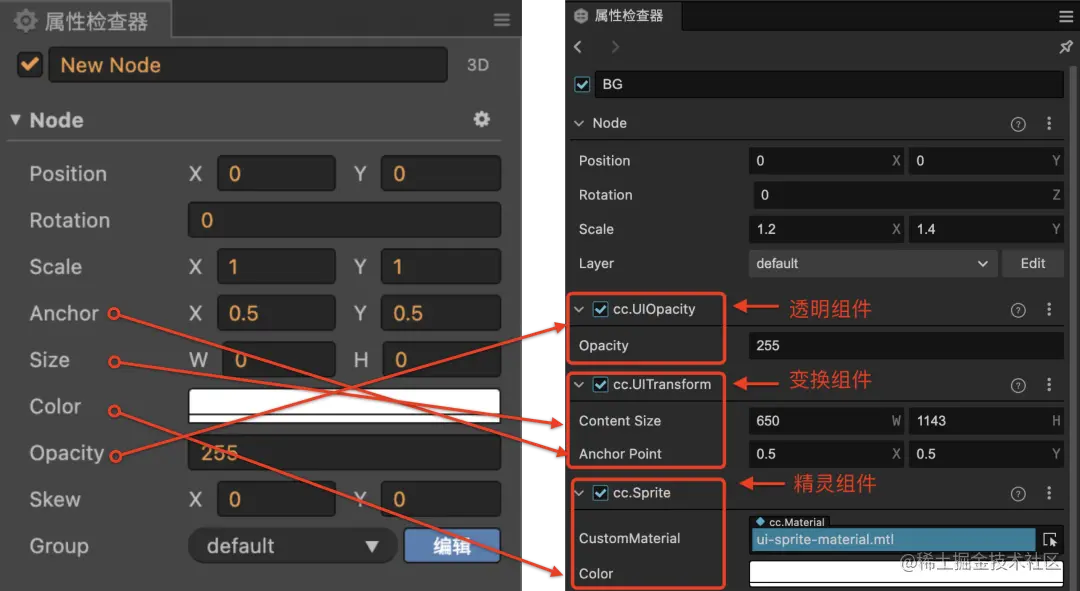
Task: Select the left 属性检查器 tab
Action: click(86, 21)
